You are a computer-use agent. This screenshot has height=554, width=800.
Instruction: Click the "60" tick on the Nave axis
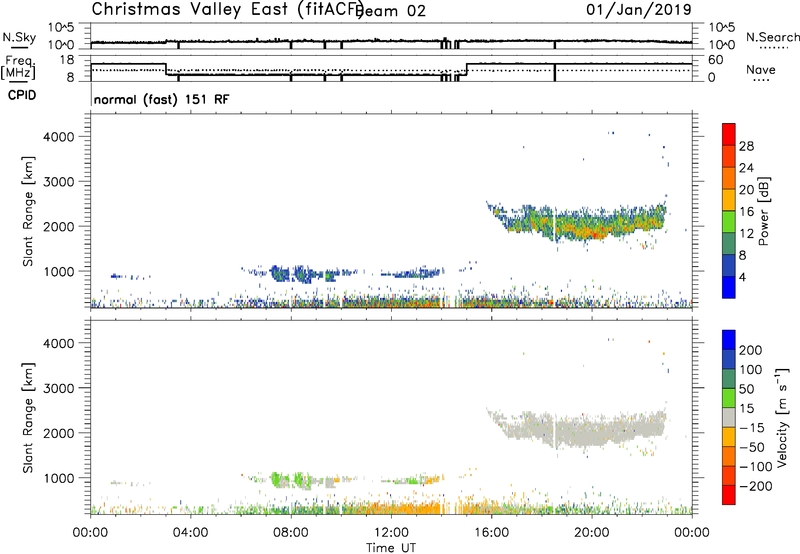coord(716,60)
